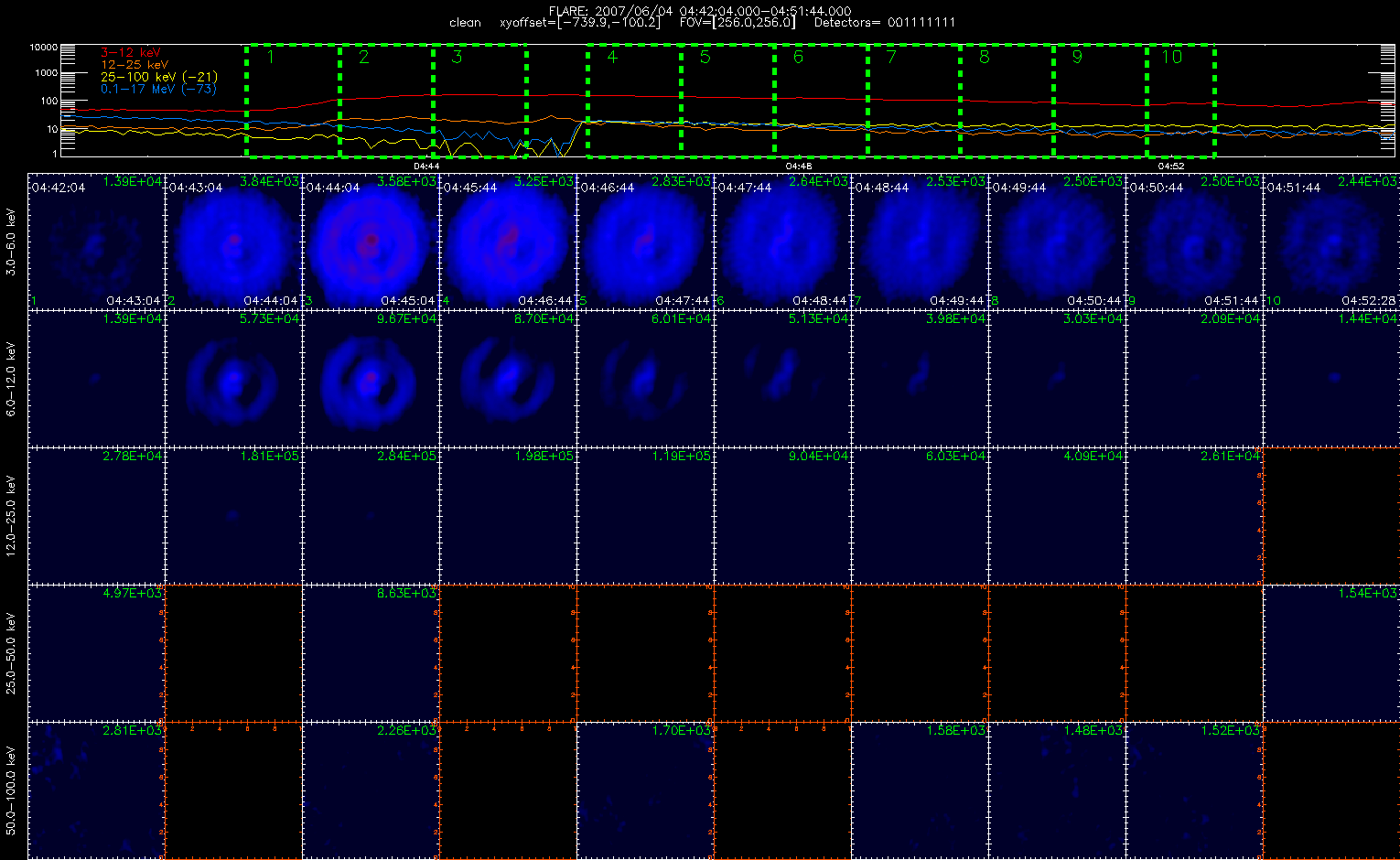The height and width of the screenshot is (860, 1400).
Task: Click the orange '12-25 keV' legend entry
Action: [x=135, y=65]
